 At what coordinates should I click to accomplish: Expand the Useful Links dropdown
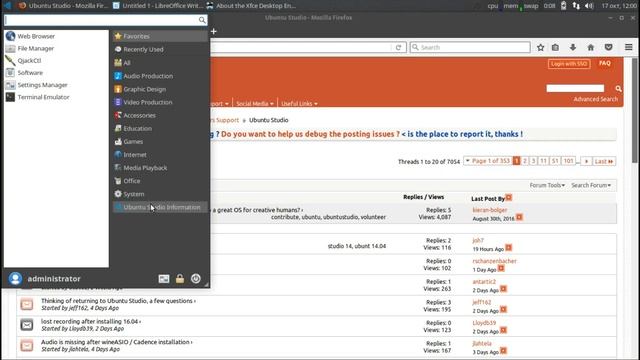pyautogui.click(x=299, y=104)
